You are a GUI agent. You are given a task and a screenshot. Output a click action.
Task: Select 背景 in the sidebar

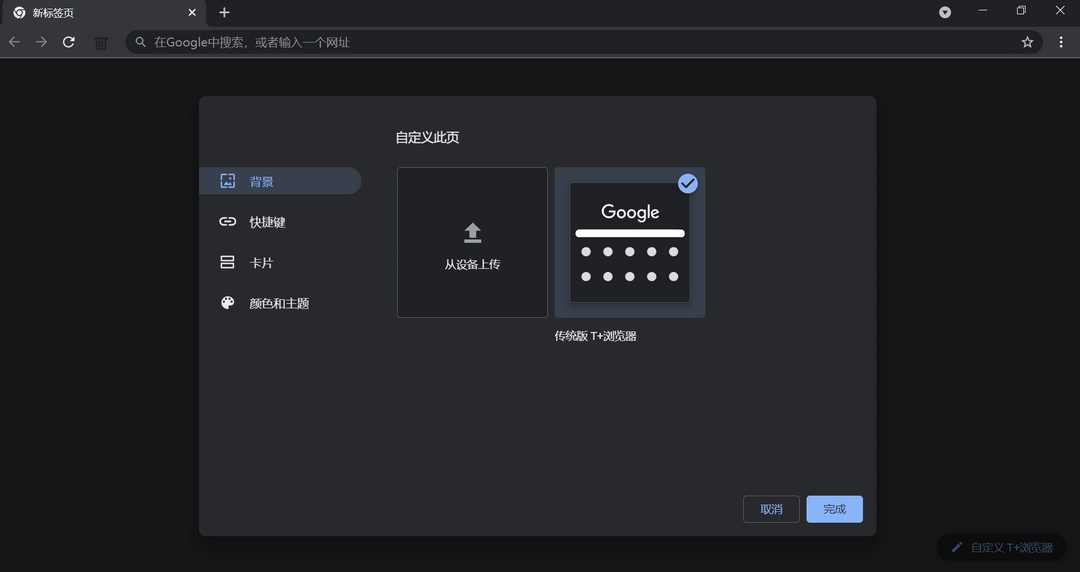280,181
